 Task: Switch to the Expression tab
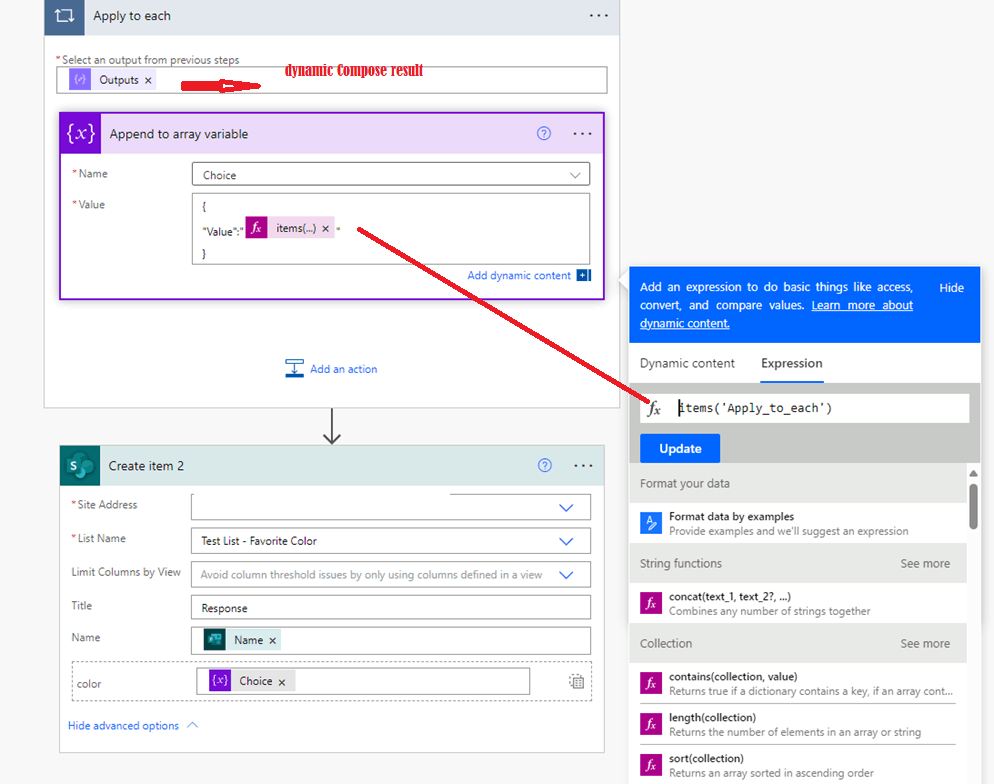point(791,363)
